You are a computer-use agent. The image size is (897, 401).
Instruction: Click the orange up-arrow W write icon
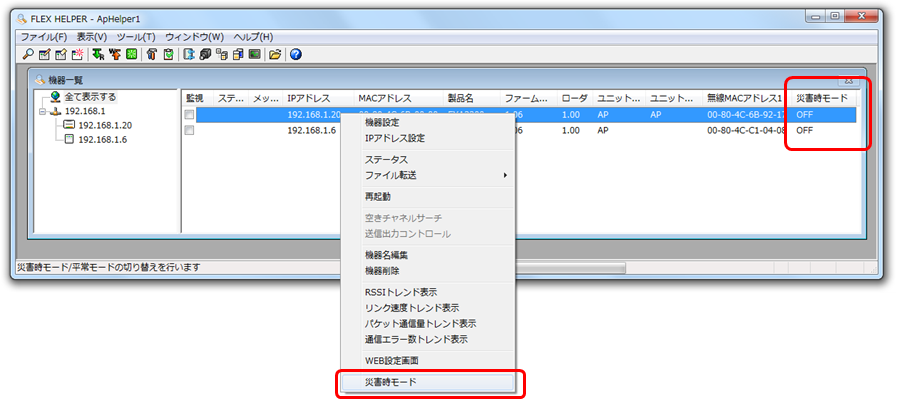click(114, 55)
